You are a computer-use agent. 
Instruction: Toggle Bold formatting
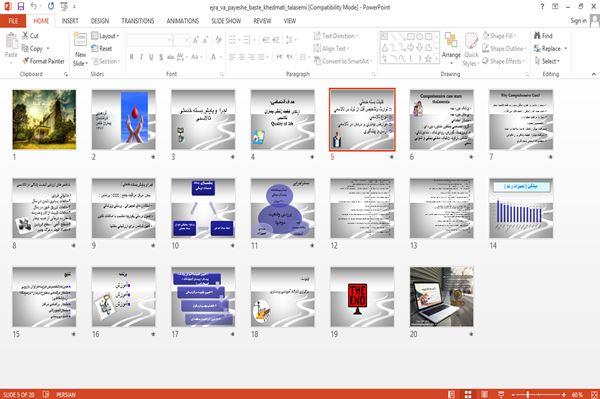pyautogui.click(x=132, y=57)
